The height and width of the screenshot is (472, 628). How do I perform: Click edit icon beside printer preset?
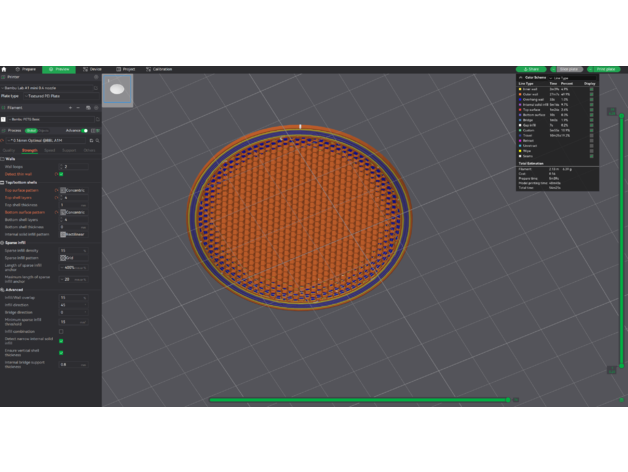(95, 88)
